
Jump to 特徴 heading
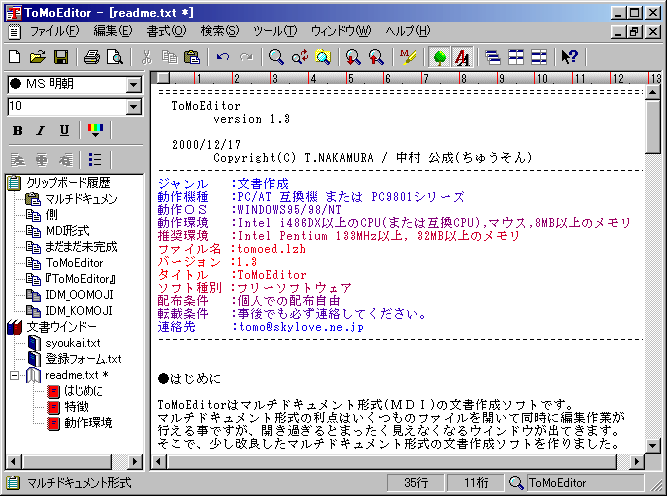(x=76, y=407)
